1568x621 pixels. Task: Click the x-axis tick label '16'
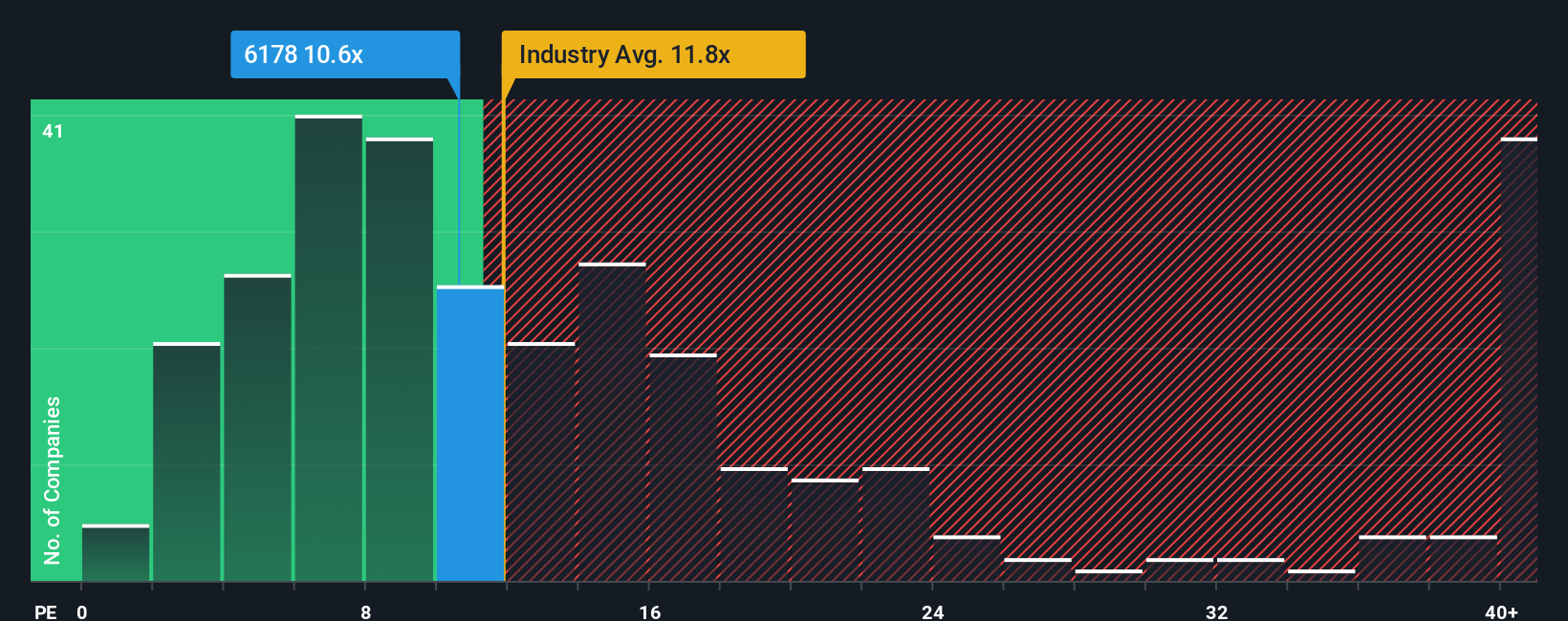[x=650, y=611]
